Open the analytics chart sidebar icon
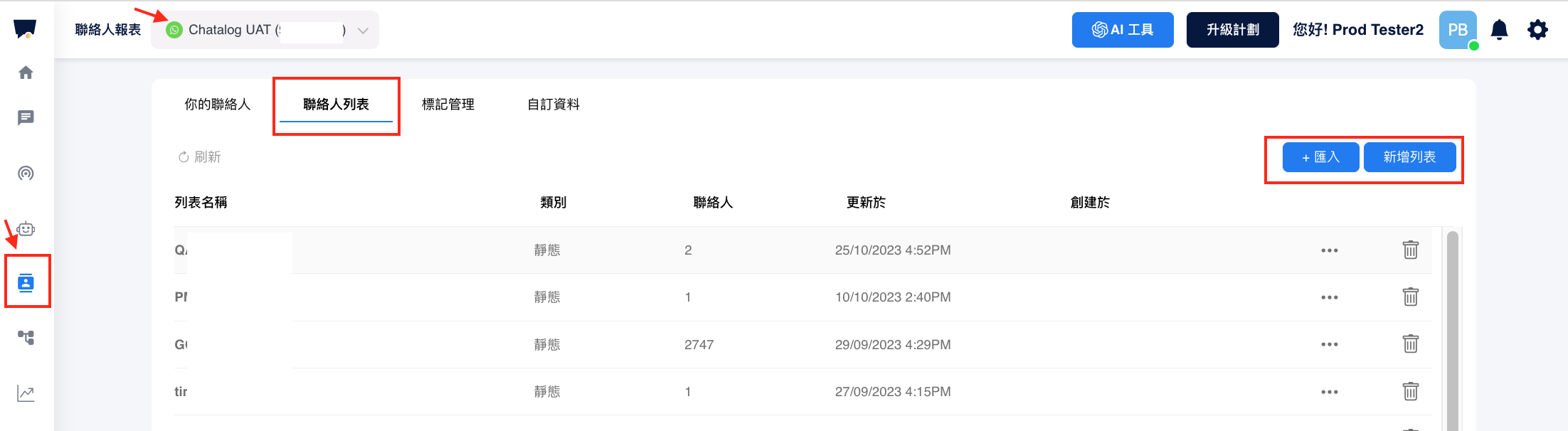 pyautogui.click(x=26, y=393)
